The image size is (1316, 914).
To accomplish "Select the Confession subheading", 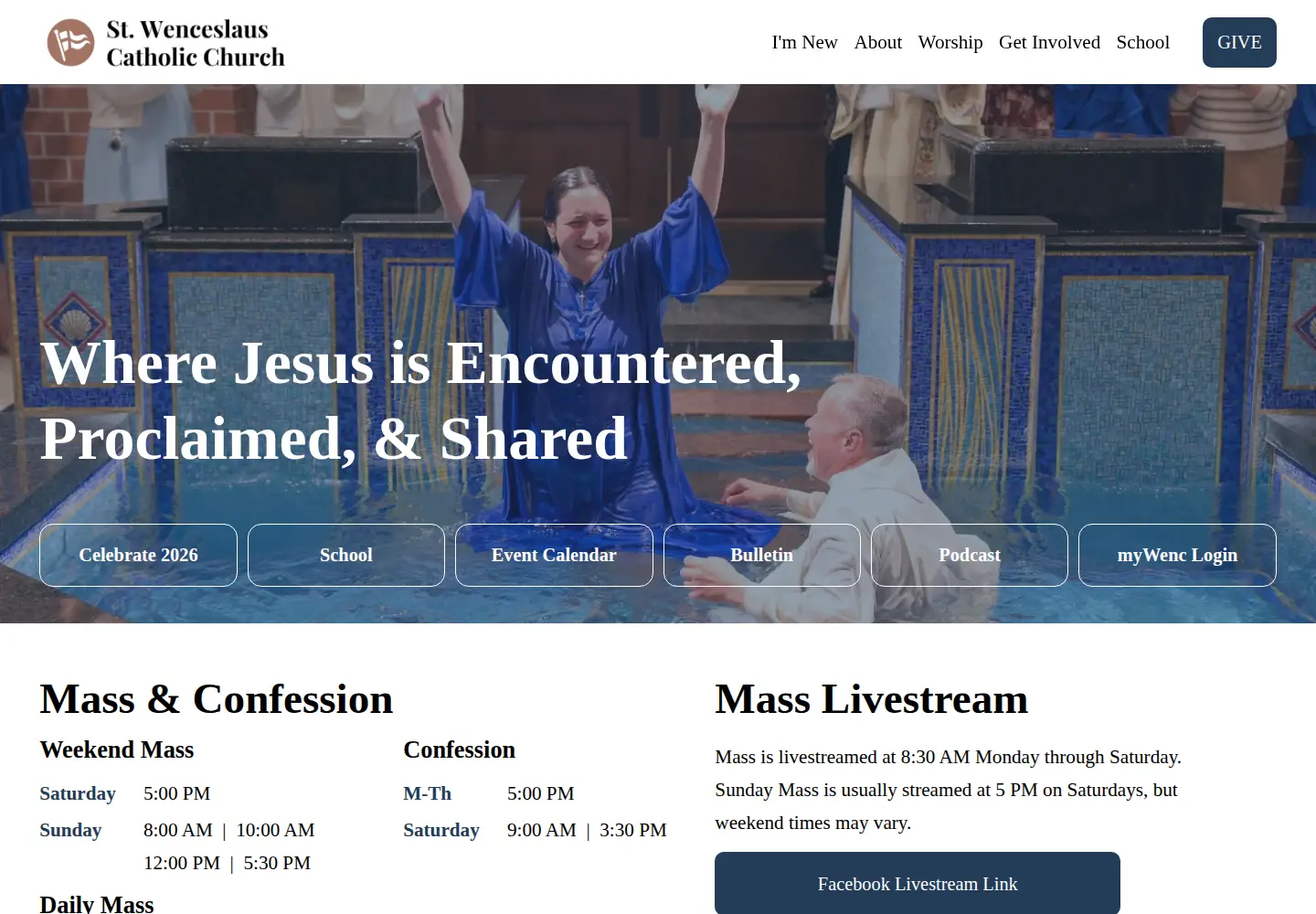I will (x=459, y=749).
